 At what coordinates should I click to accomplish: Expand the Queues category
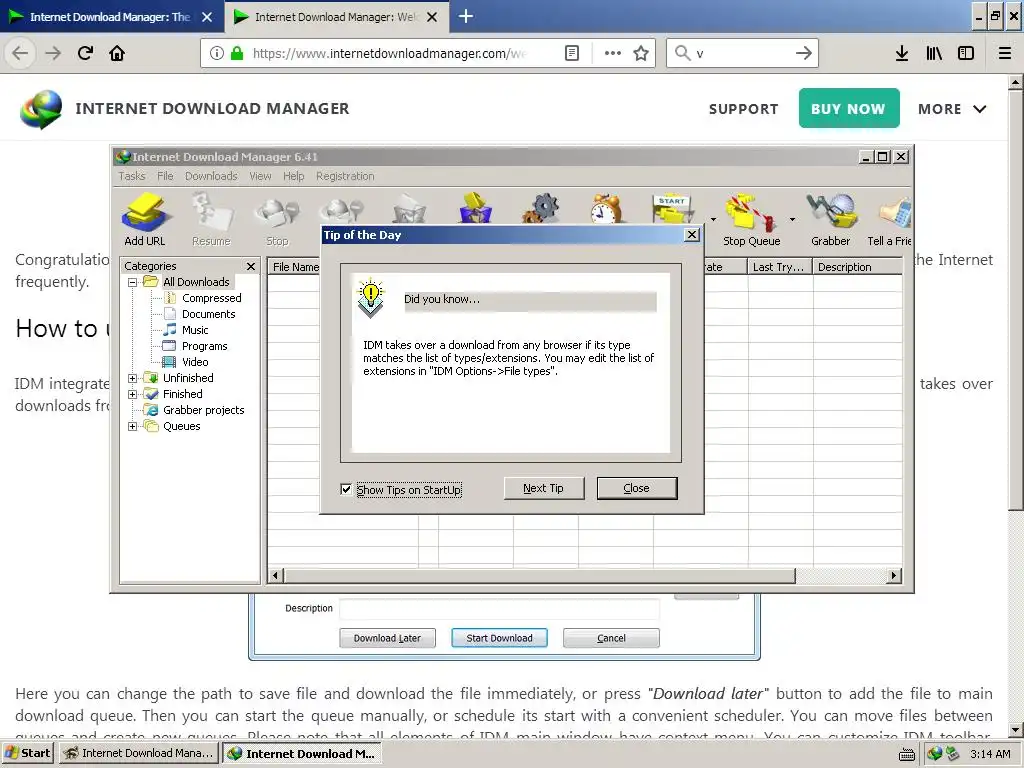[133, 426]
